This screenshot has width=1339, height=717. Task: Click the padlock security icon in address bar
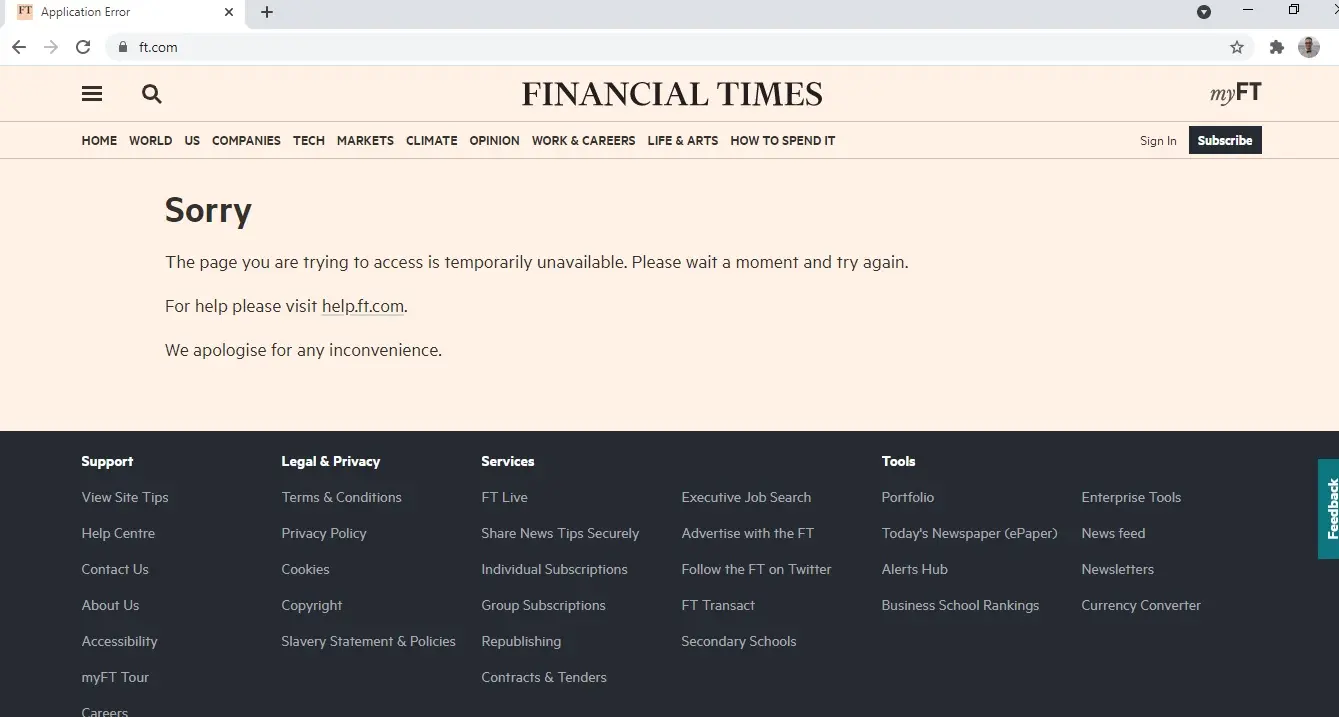click(121, 46)
